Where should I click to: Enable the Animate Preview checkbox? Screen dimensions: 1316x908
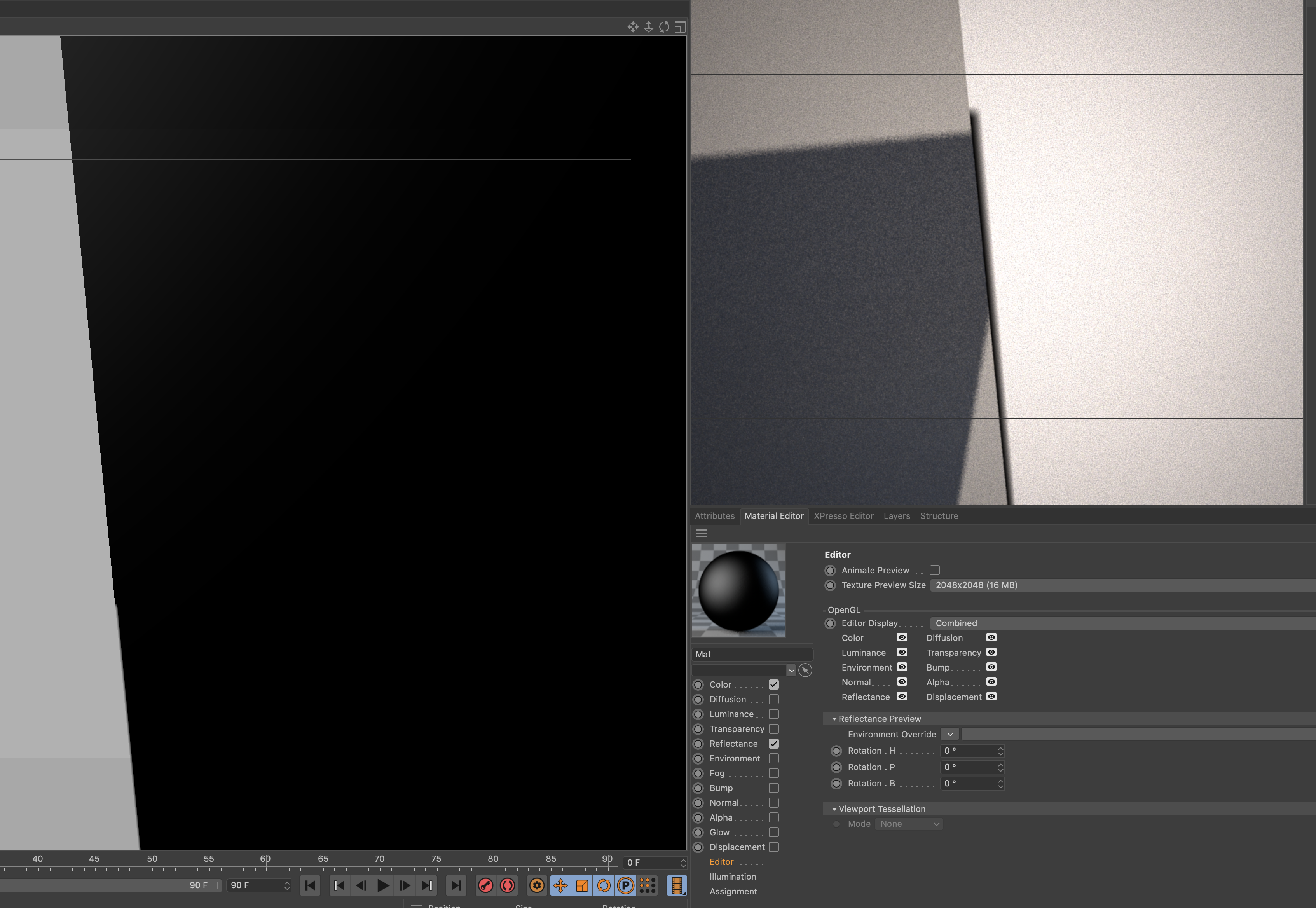point(934,570)
